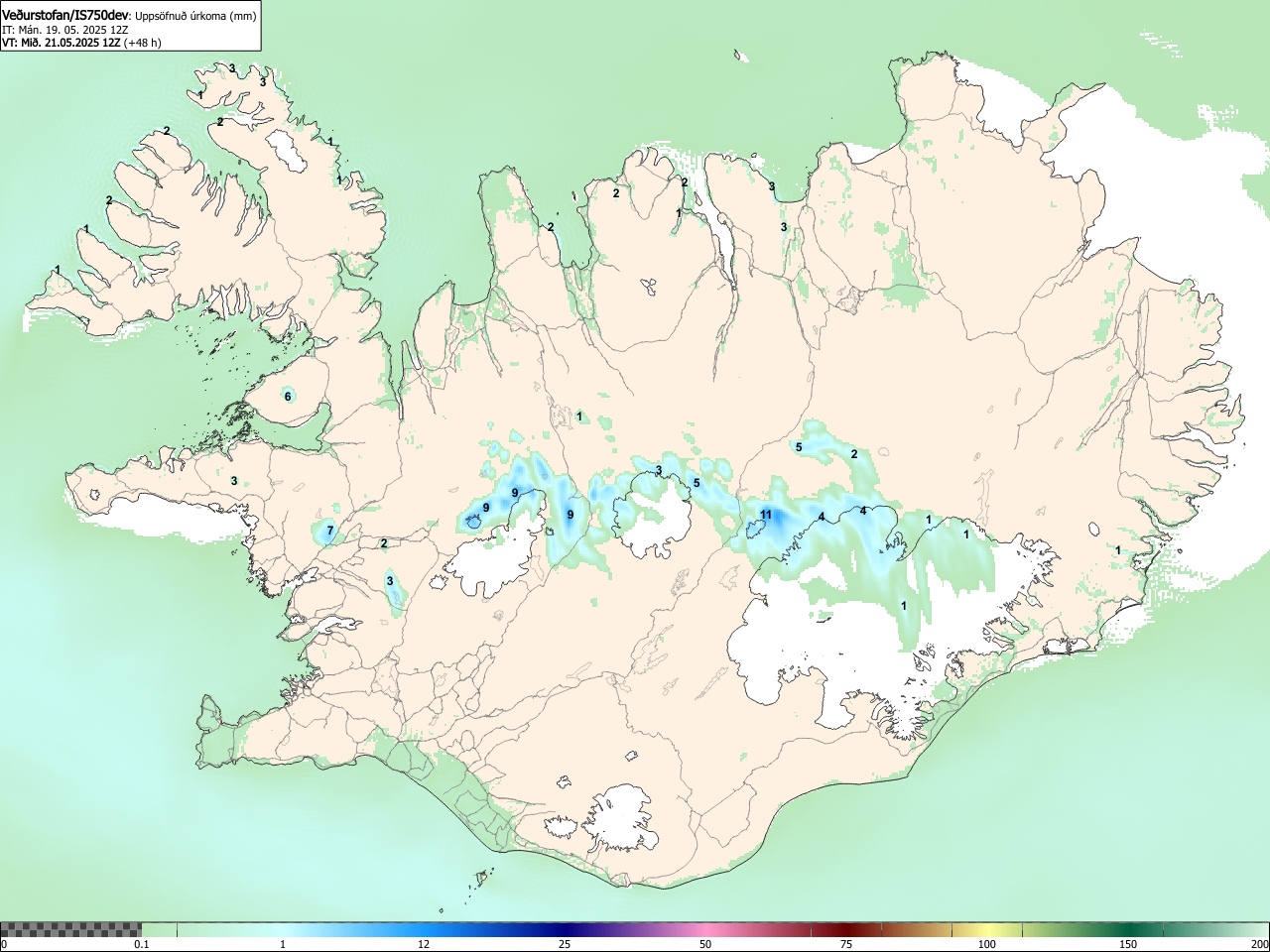Click the precipitation value 6 on the map
This screenshot has width=1270, height=952.
(289, 397)
